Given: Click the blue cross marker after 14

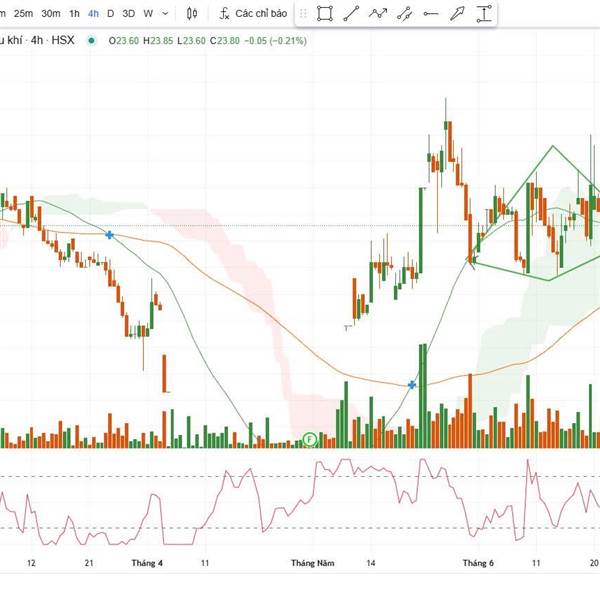Looking at the screenshot, I should (412, 385).
